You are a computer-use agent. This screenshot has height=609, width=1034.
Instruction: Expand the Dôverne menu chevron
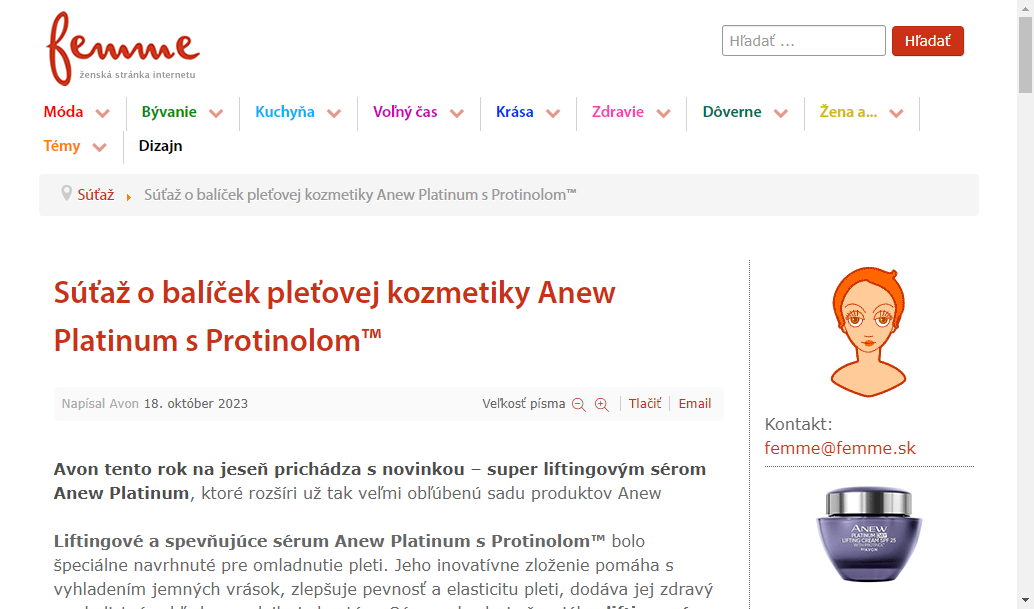click(781, 113)
